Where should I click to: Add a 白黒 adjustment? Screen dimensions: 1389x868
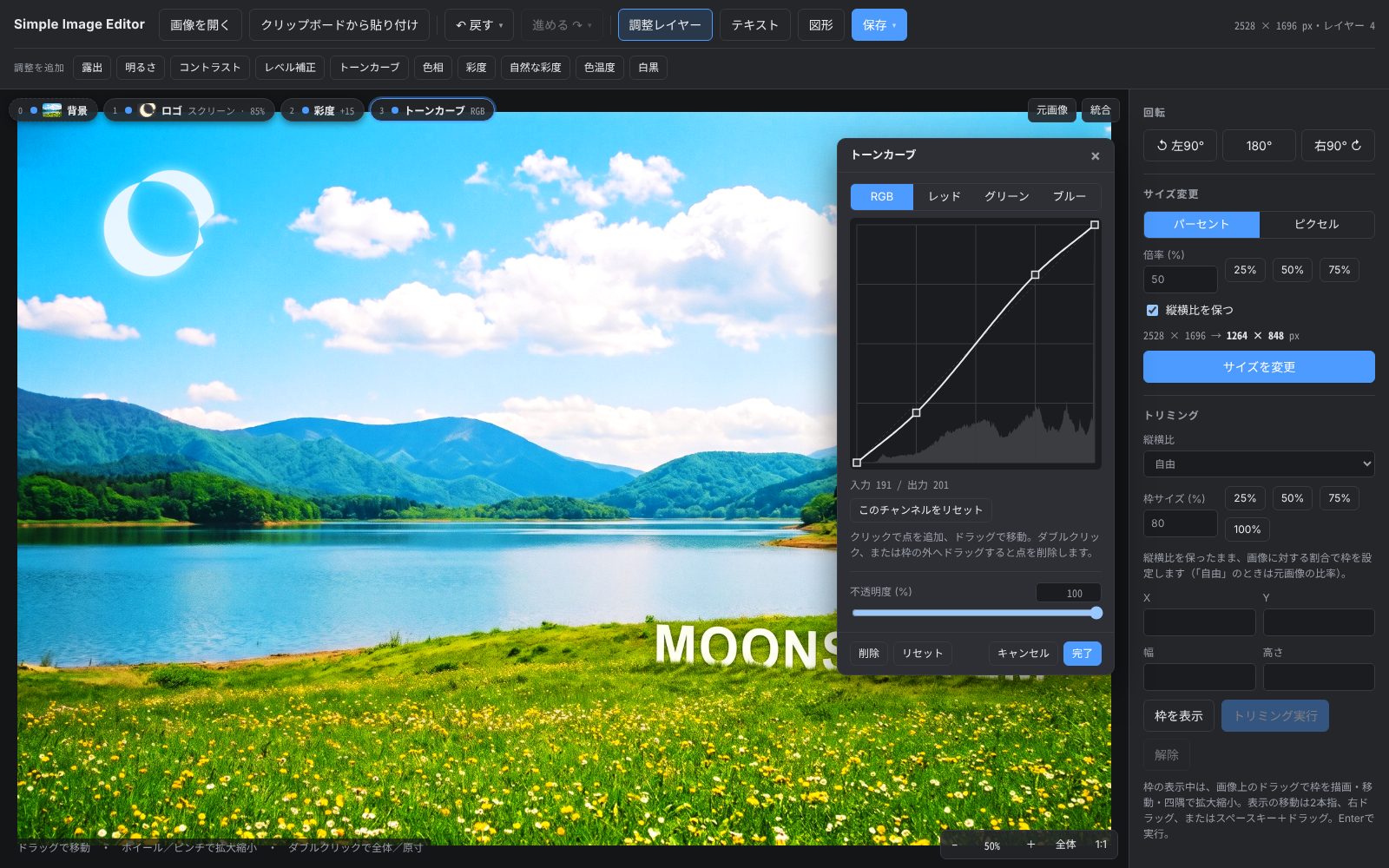coord(648,67)
